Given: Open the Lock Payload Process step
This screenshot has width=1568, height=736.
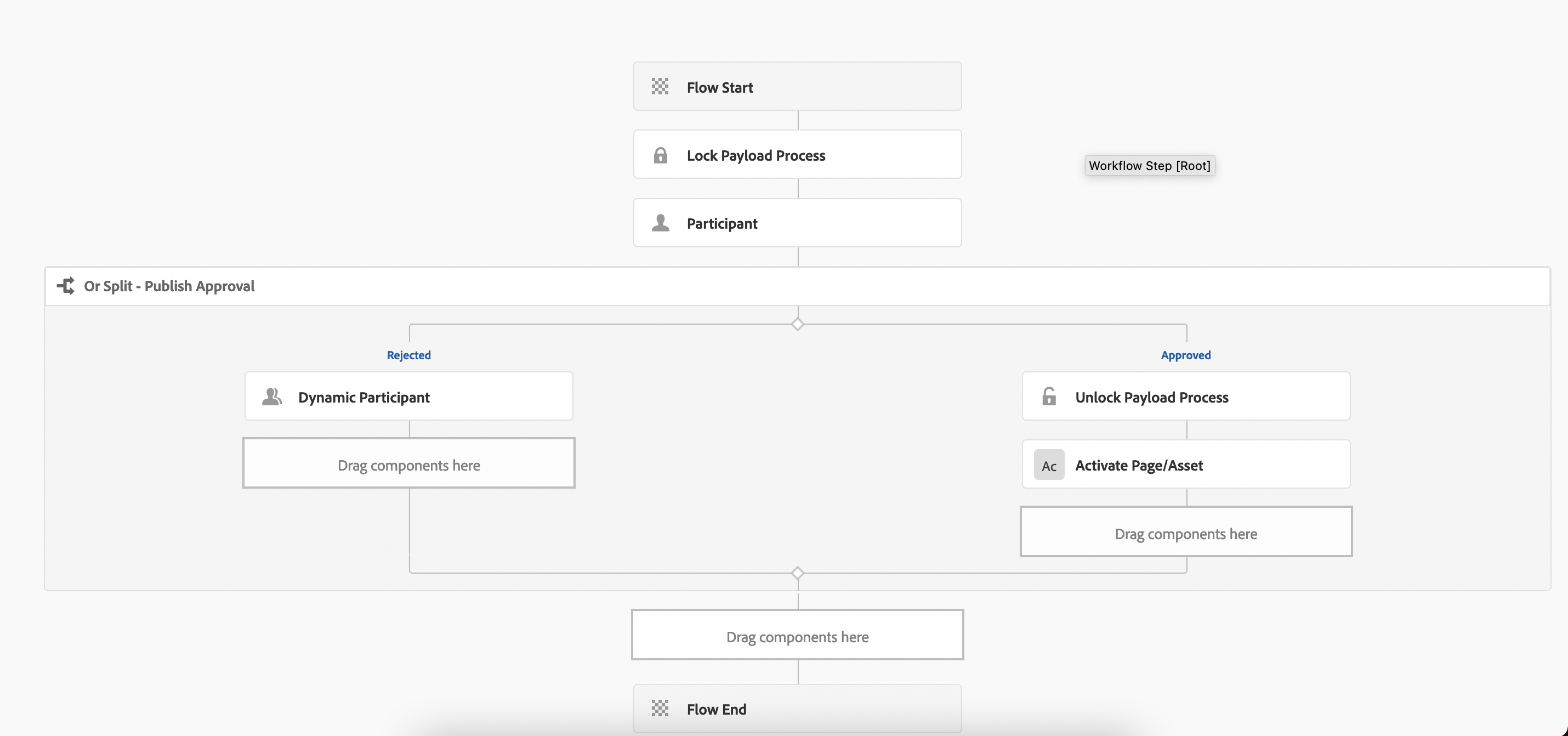Looking at the screenshot, I should tap(797, 155).
